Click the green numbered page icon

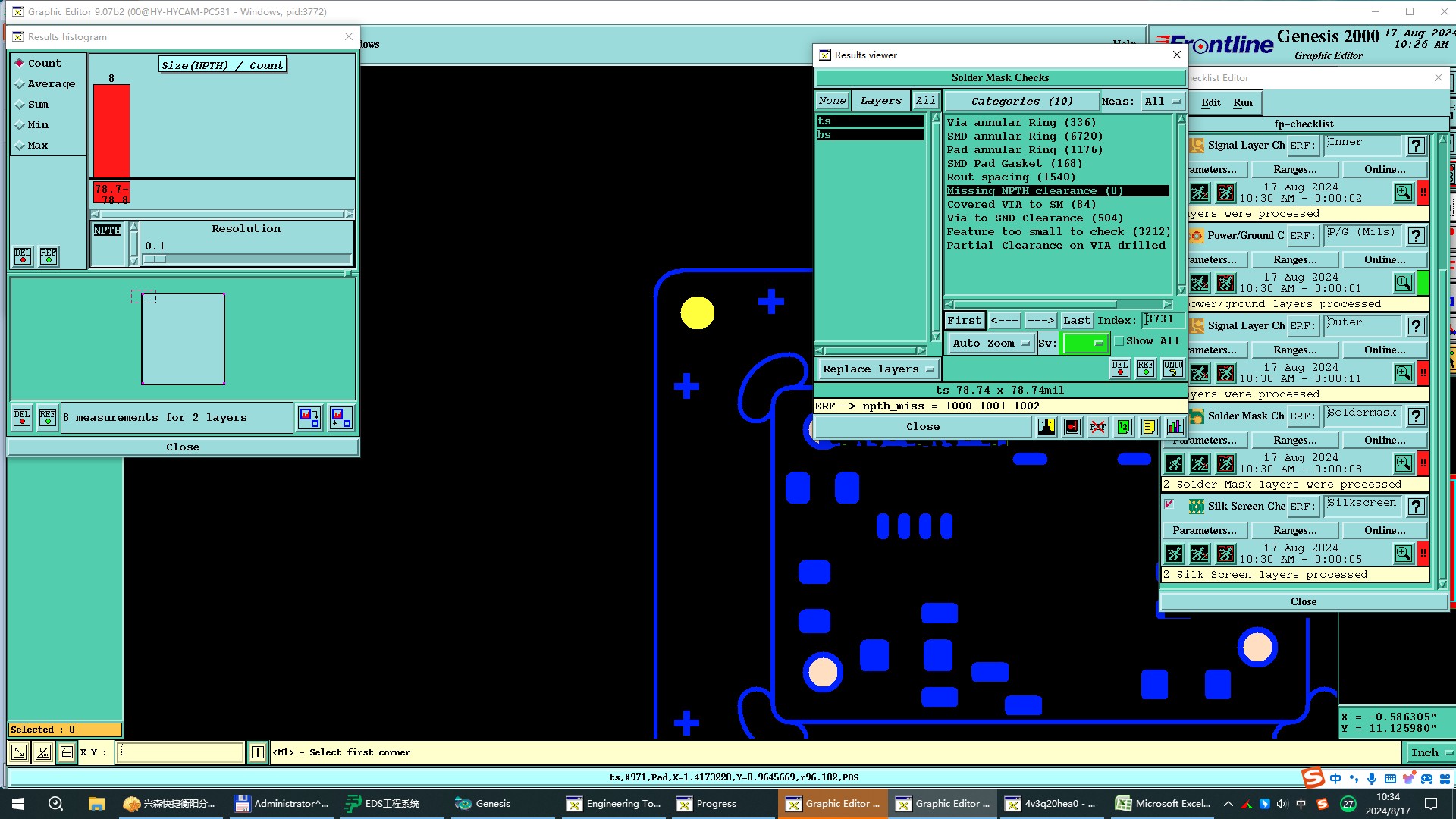pyautogui.click(x=1123, y=427)
